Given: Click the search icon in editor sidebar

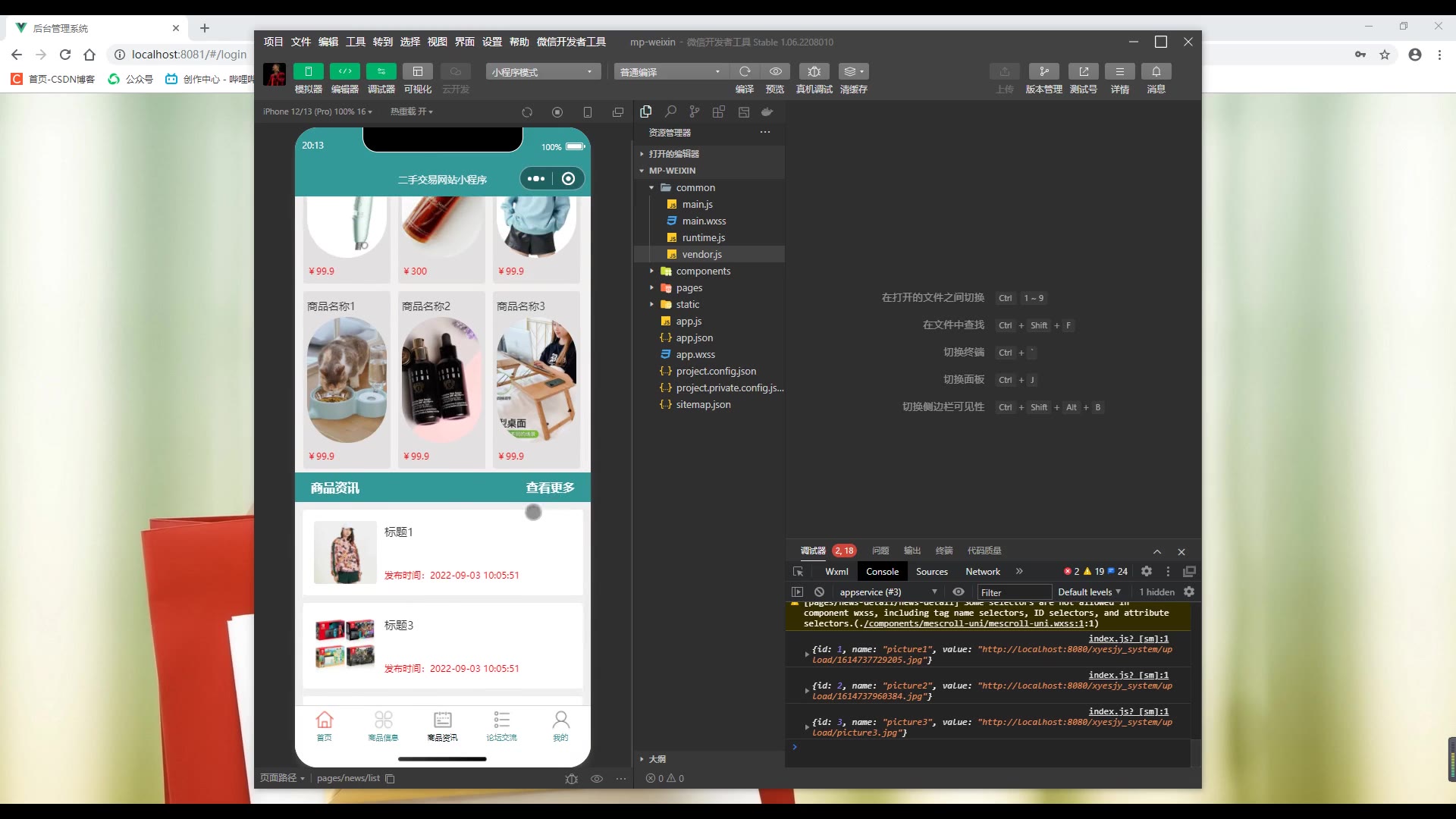Looking at the screenshot, I should click(x=670, y=112).
